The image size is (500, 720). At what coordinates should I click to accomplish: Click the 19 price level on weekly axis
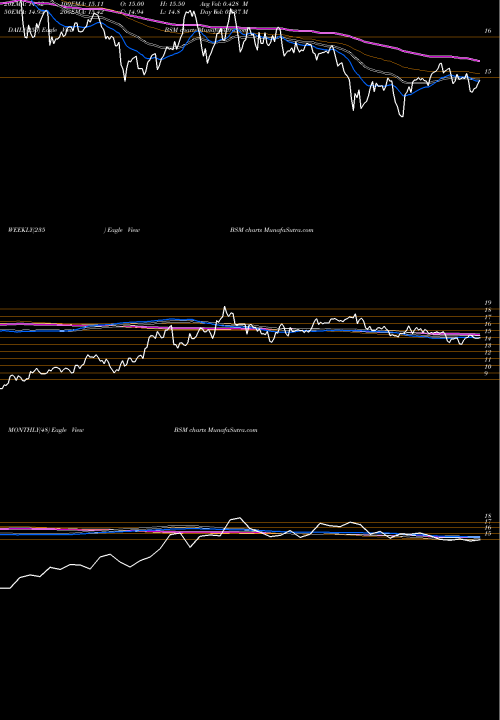coord(488,303)
